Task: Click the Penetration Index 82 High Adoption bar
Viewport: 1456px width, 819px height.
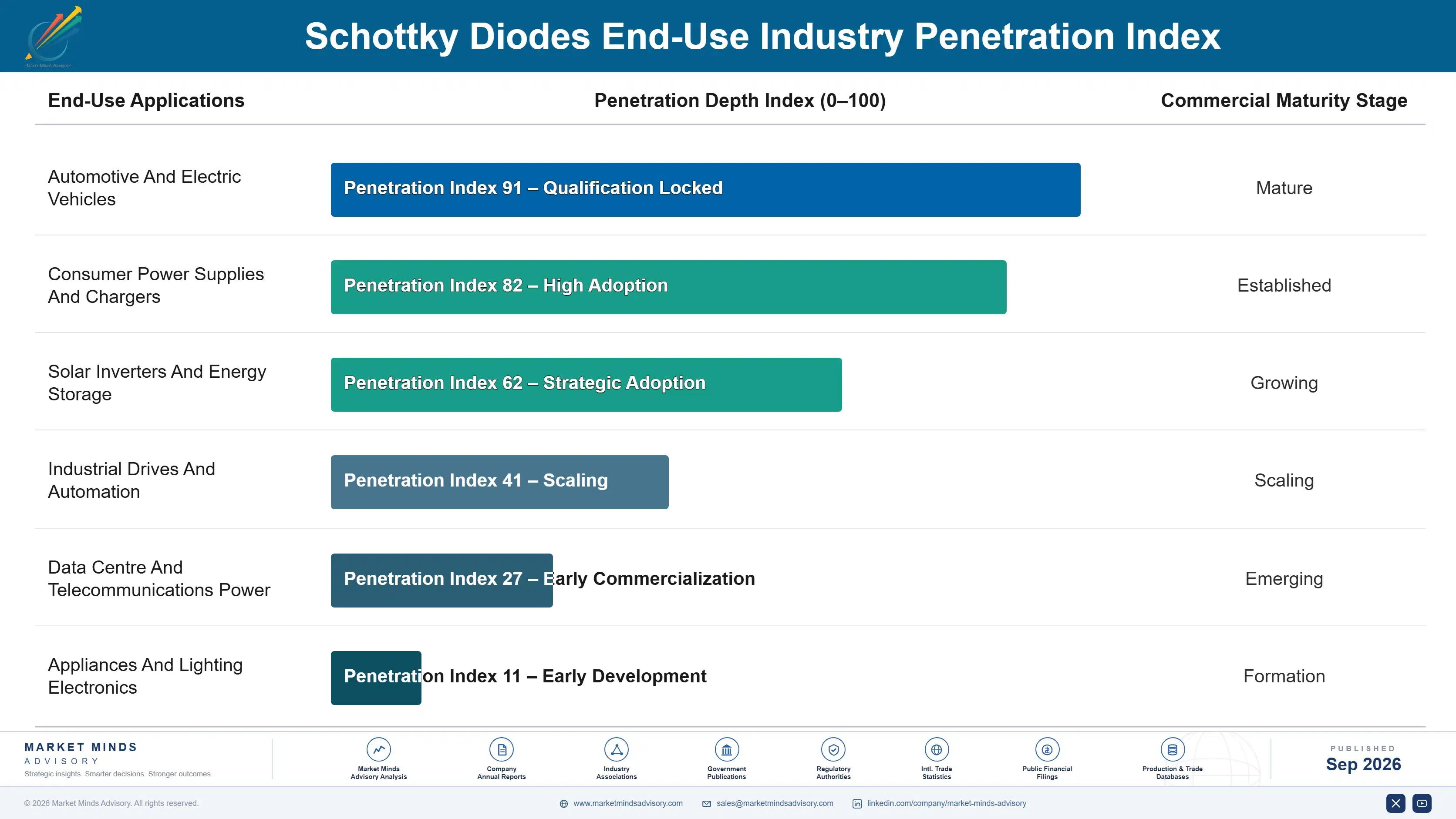Action: click(x=669, y=287)
